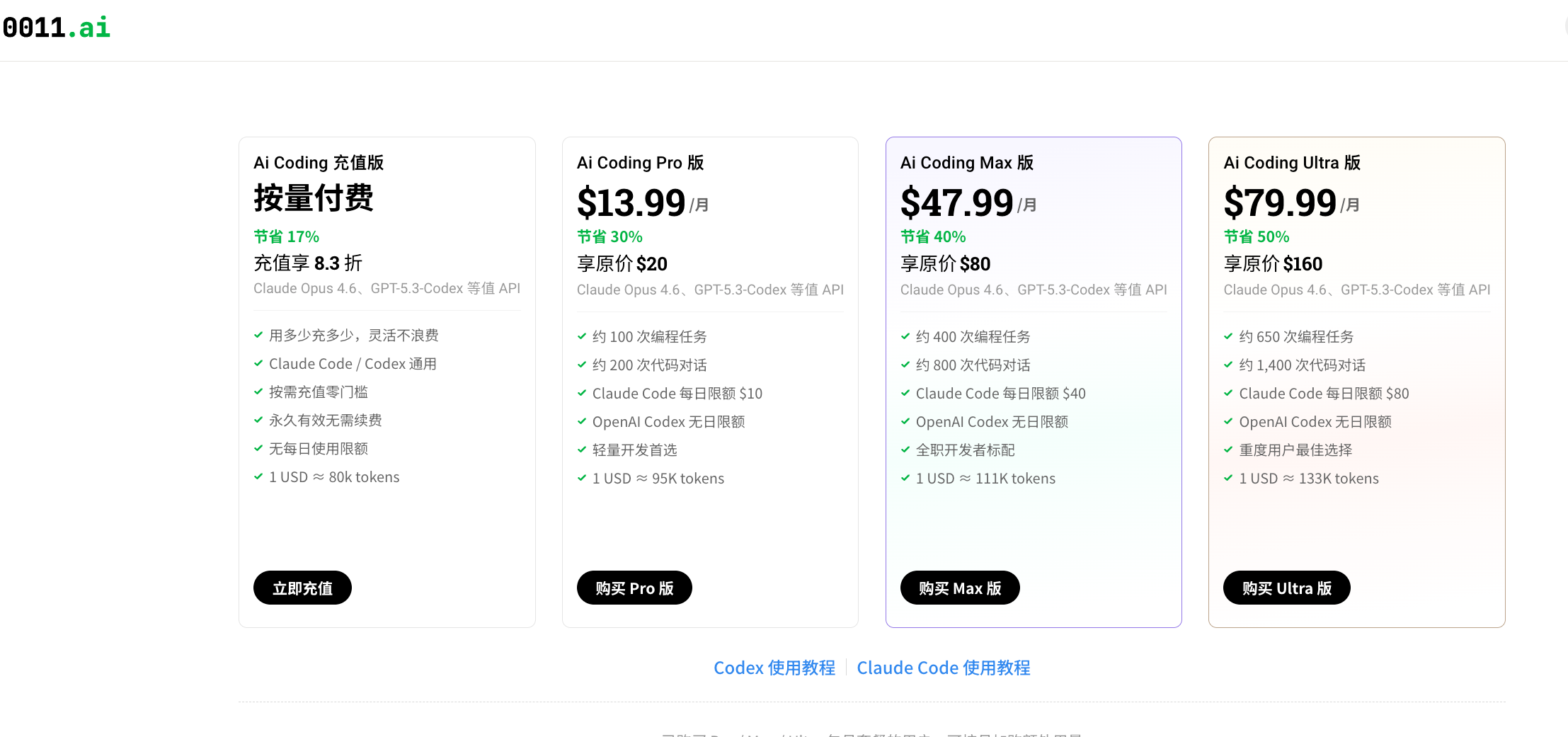Click 1 USD ≈ 95K tokens line

[x=658, y=479]
